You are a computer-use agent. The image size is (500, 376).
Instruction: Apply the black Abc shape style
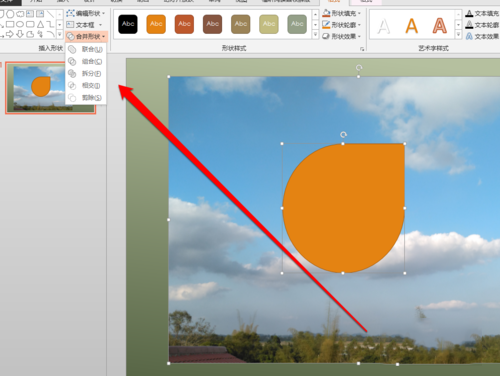tap(128, 24)
